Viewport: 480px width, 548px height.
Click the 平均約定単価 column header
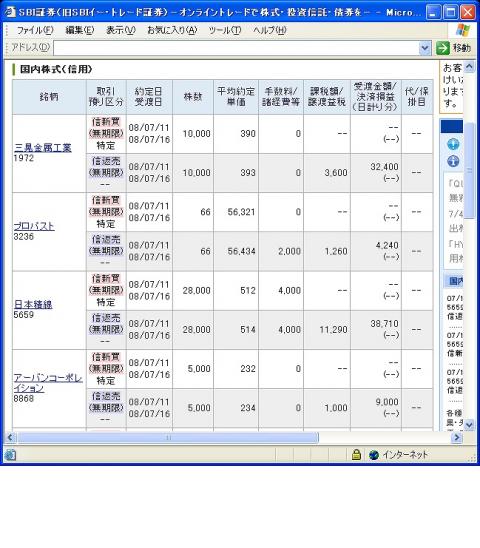(236, 97)
